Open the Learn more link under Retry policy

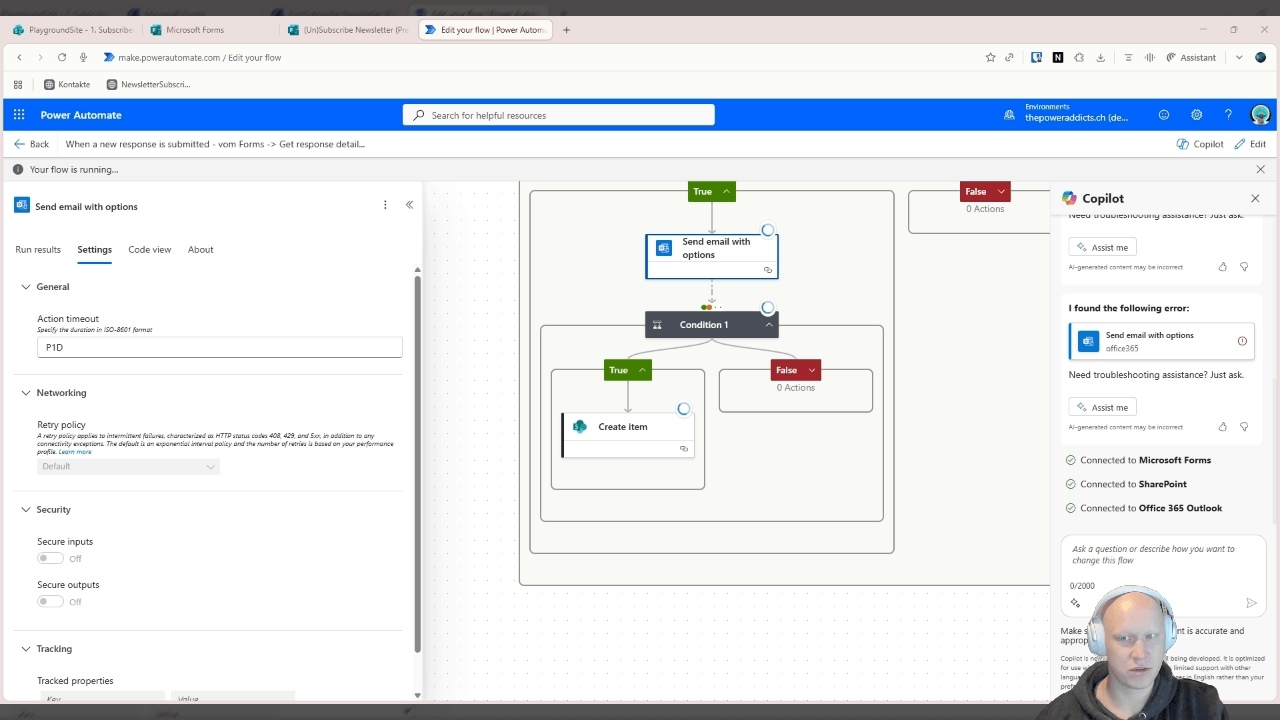75,452
